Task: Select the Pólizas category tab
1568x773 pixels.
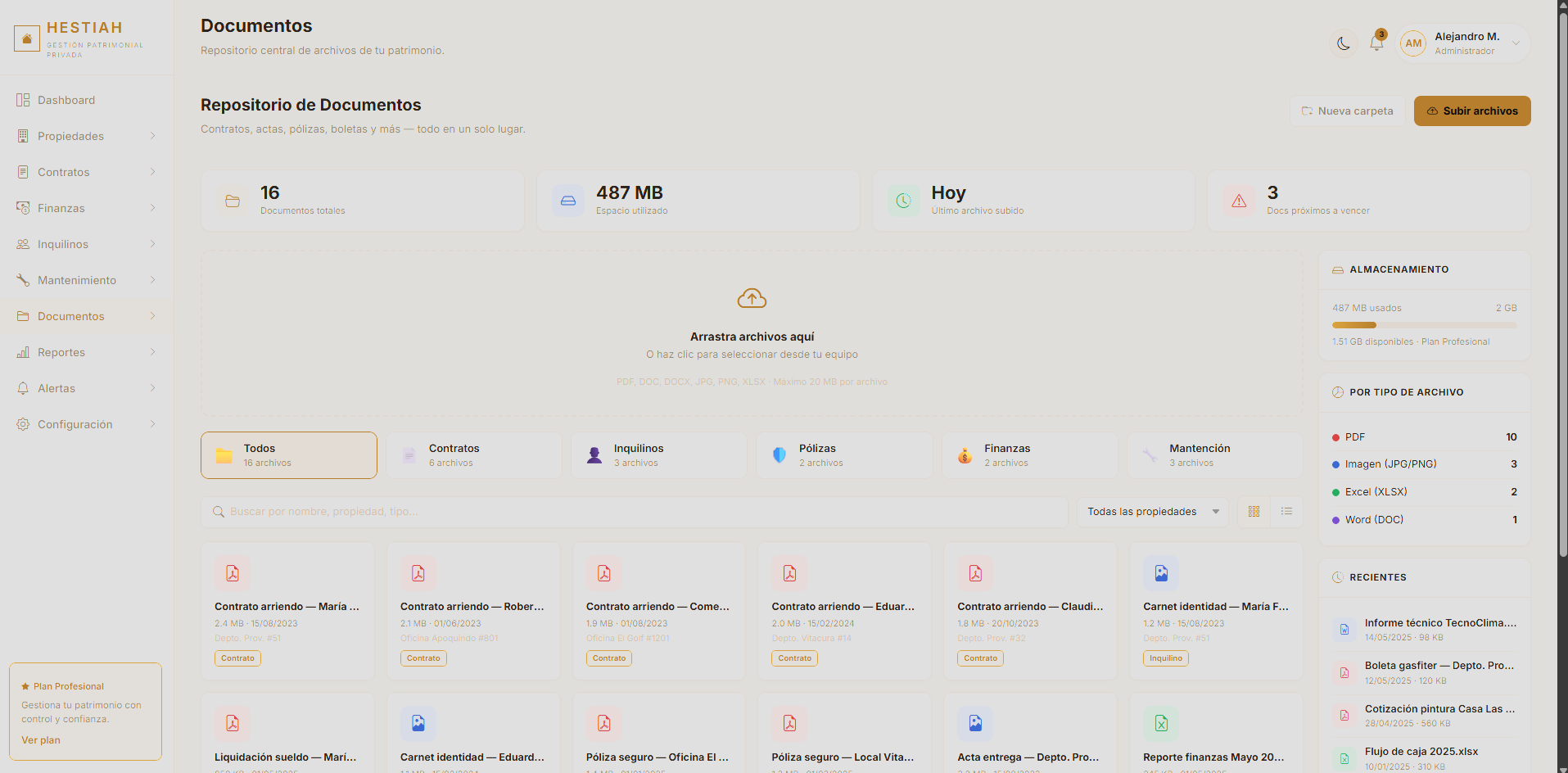Action: click(x=844, y=455)
